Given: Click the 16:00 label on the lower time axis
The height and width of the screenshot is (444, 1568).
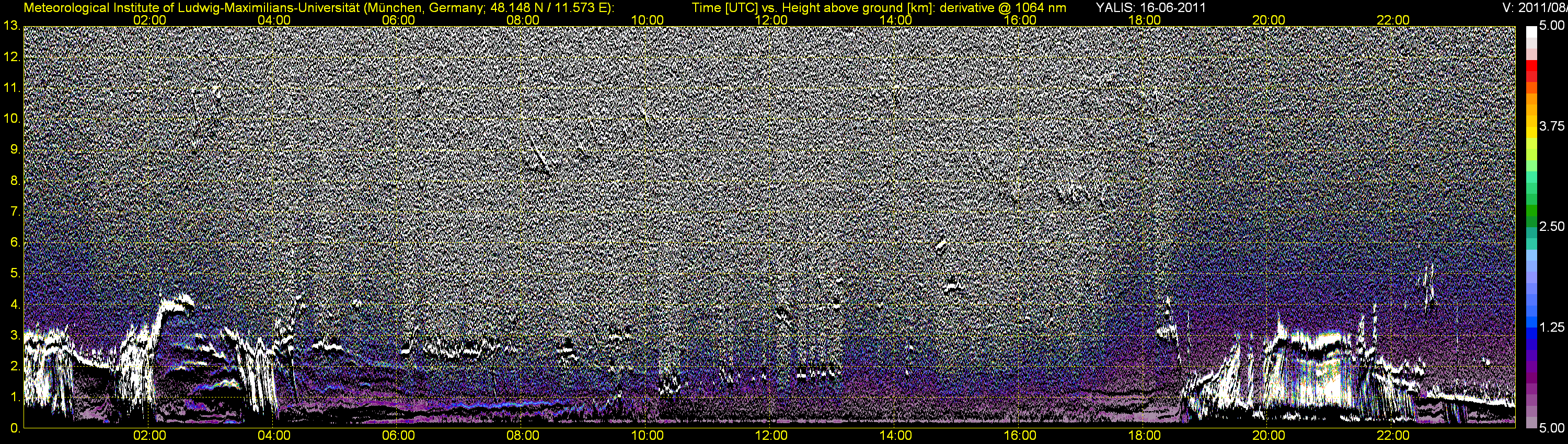Looking at the screenshot, I should pos(1020,436).
